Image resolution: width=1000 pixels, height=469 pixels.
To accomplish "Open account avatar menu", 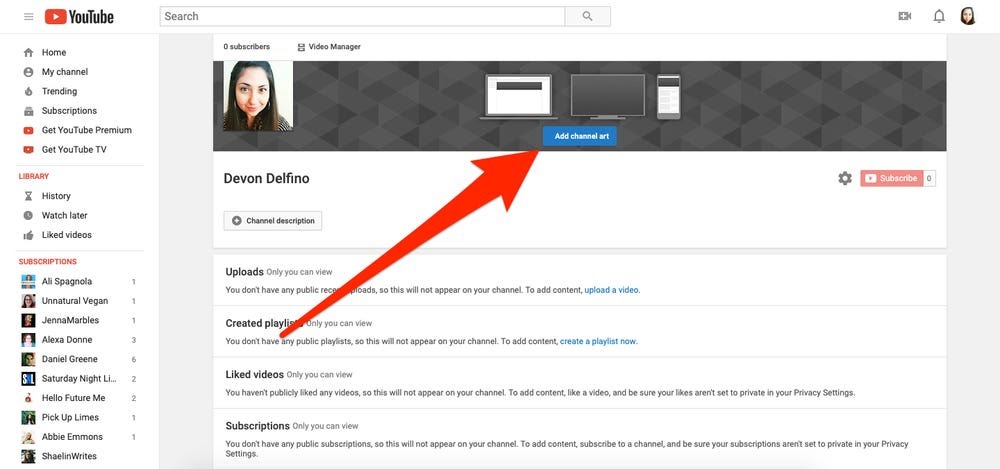I will click(x=968, y=16).
